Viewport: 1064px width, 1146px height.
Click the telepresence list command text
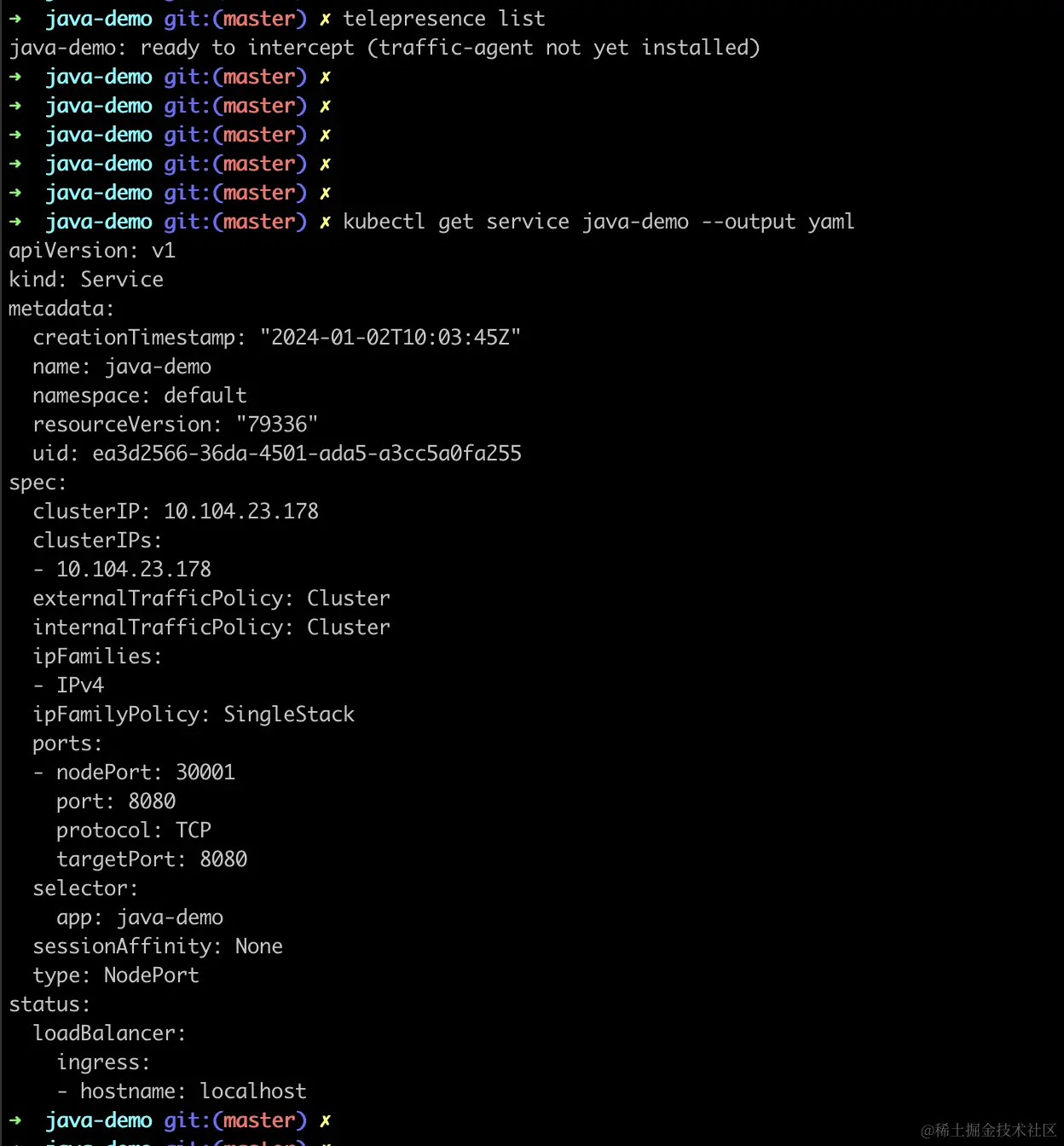pyautogui.click(x=443, y=19)
